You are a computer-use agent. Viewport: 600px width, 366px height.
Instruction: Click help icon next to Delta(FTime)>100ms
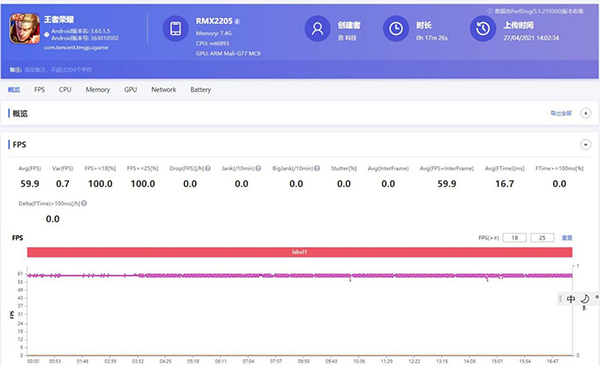click(x=84, y=203)
